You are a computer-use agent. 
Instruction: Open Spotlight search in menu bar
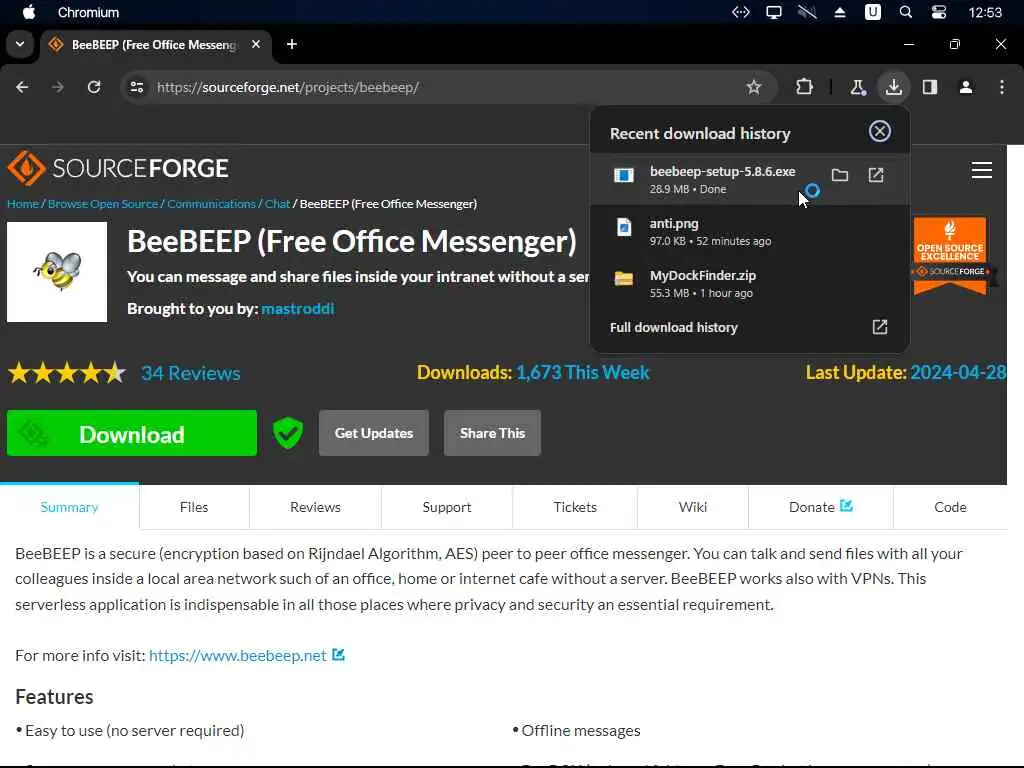(906, 12)
